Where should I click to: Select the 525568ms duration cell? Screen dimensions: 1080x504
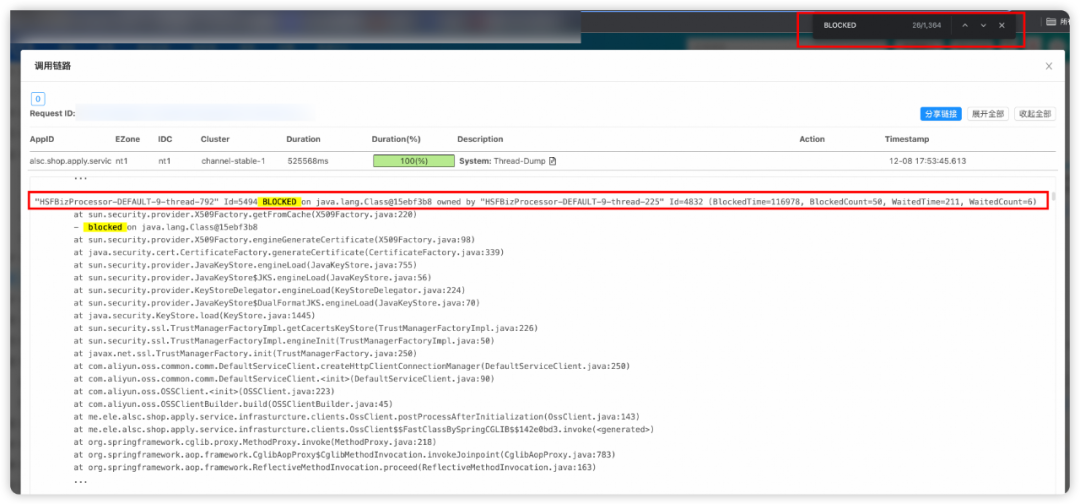(x=308, y=161)
